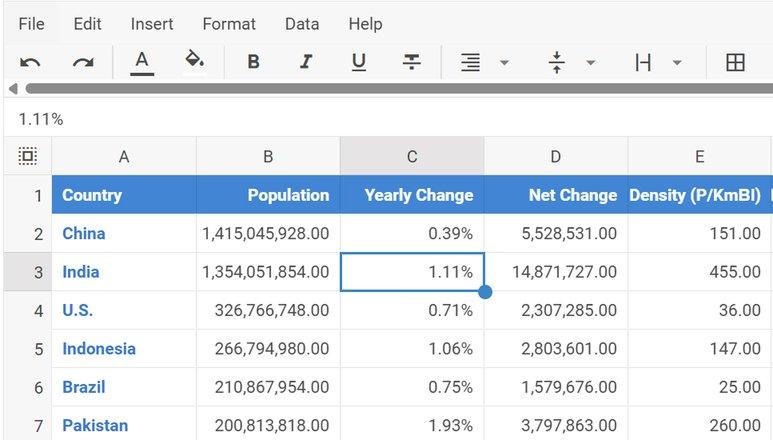
Task: Toggle bold formatting
Action: click(x=253, y=62)
